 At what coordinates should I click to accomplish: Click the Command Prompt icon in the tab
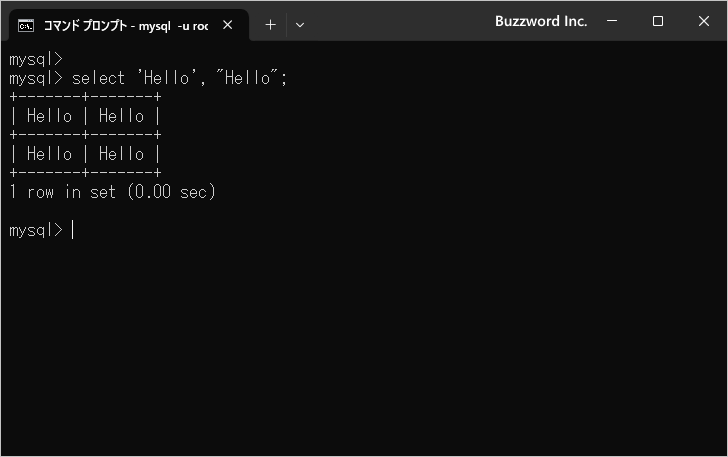pos(26,26)
